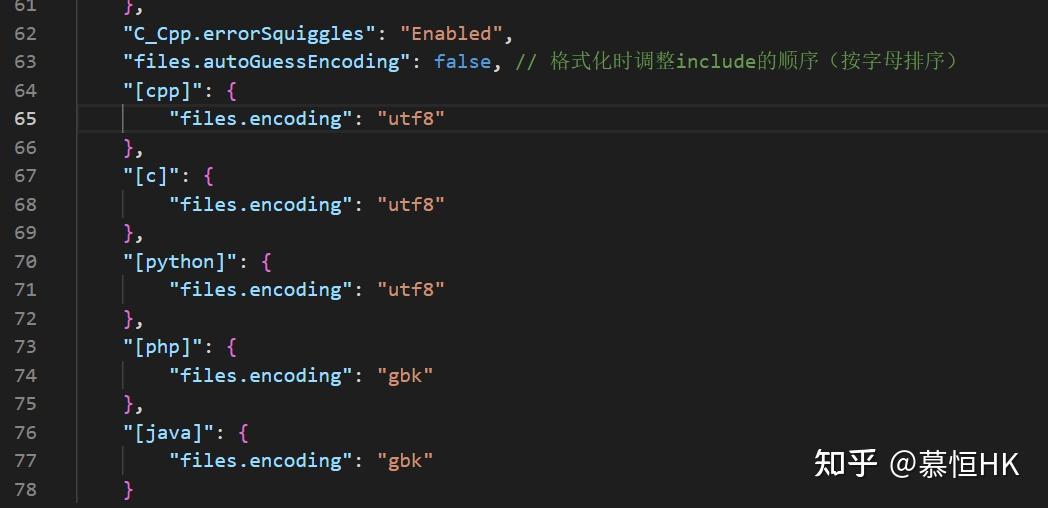Click the closing brace on line 78
The image size is (1048, 508).
pos(128,489)
